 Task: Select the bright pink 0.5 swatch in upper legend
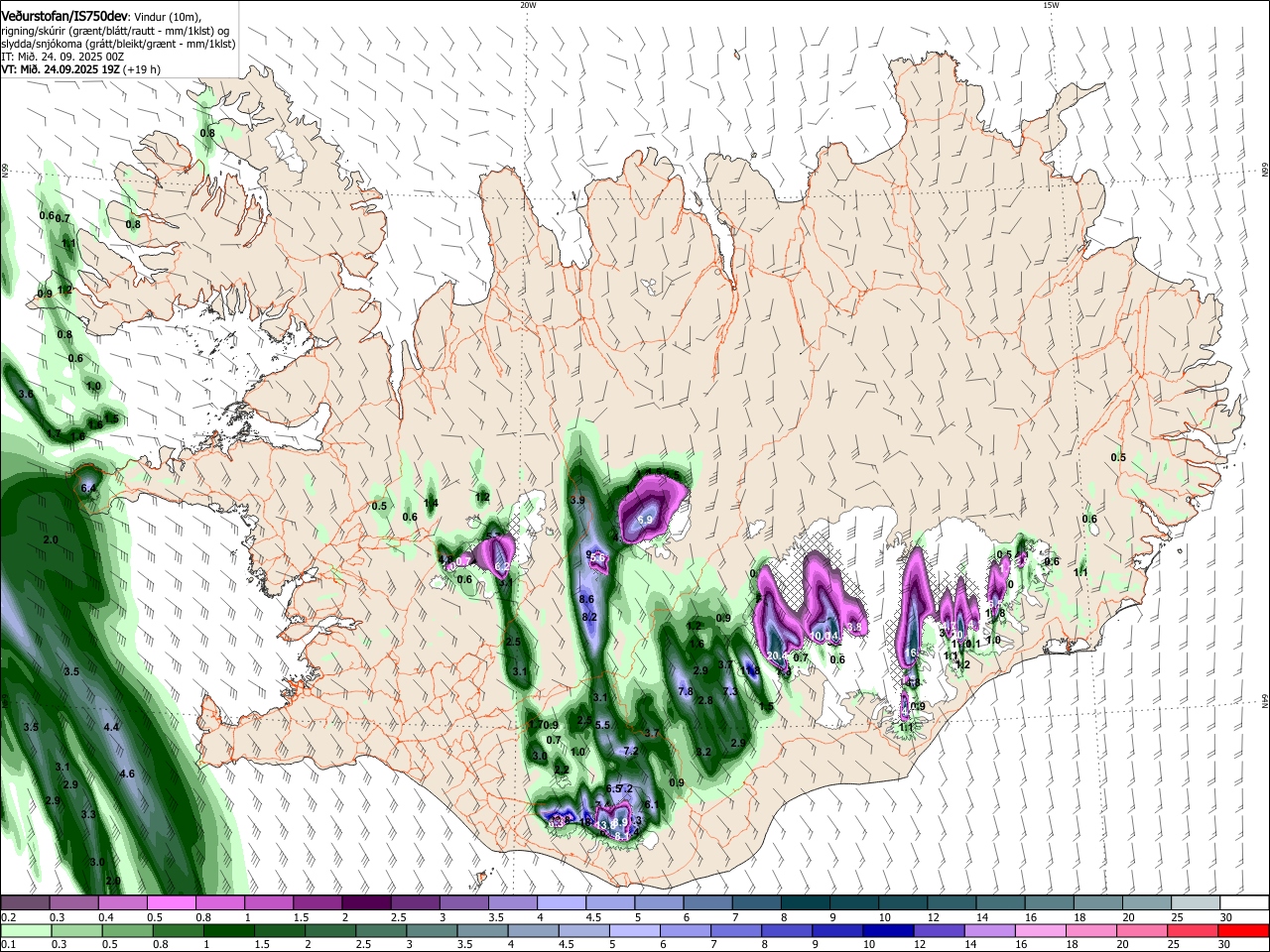point(173,903)
